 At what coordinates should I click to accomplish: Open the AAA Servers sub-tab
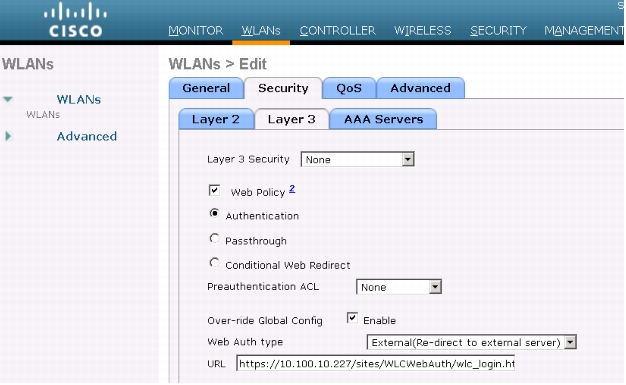[x=383, y=119]
